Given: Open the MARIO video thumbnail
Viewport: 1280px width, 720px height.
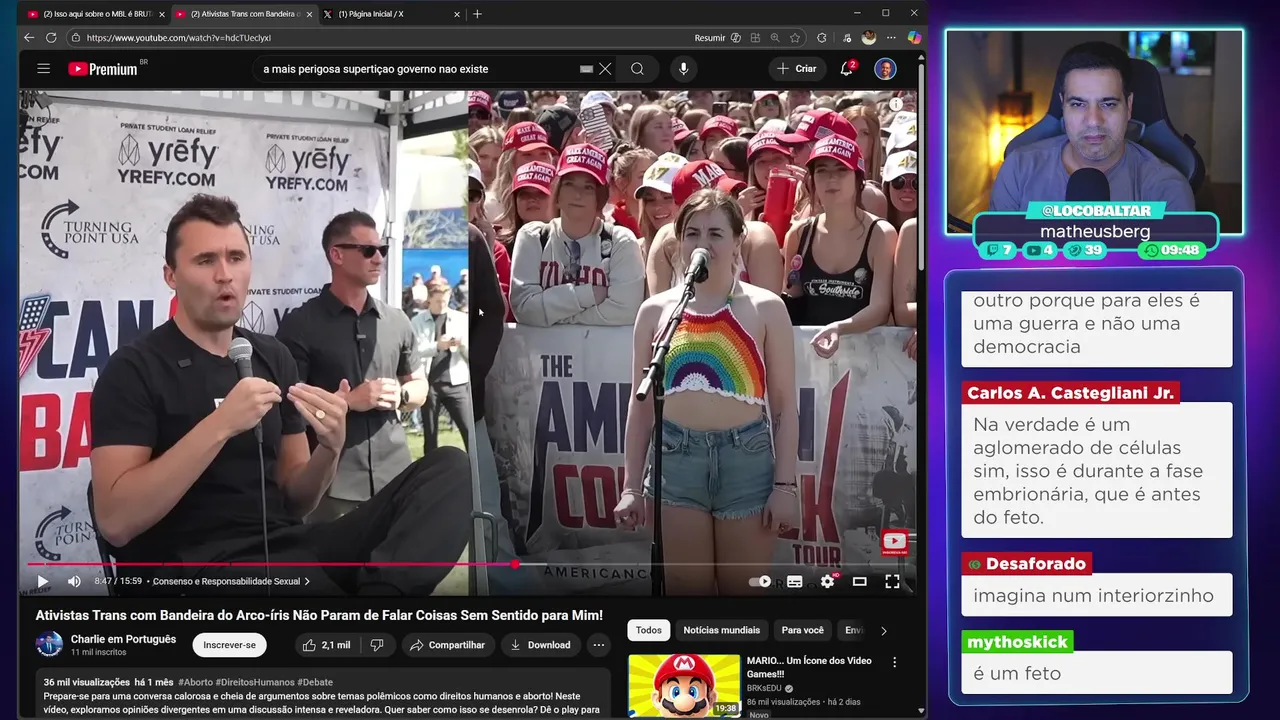Looking at the screenshot, I should [x=684, y=685].
